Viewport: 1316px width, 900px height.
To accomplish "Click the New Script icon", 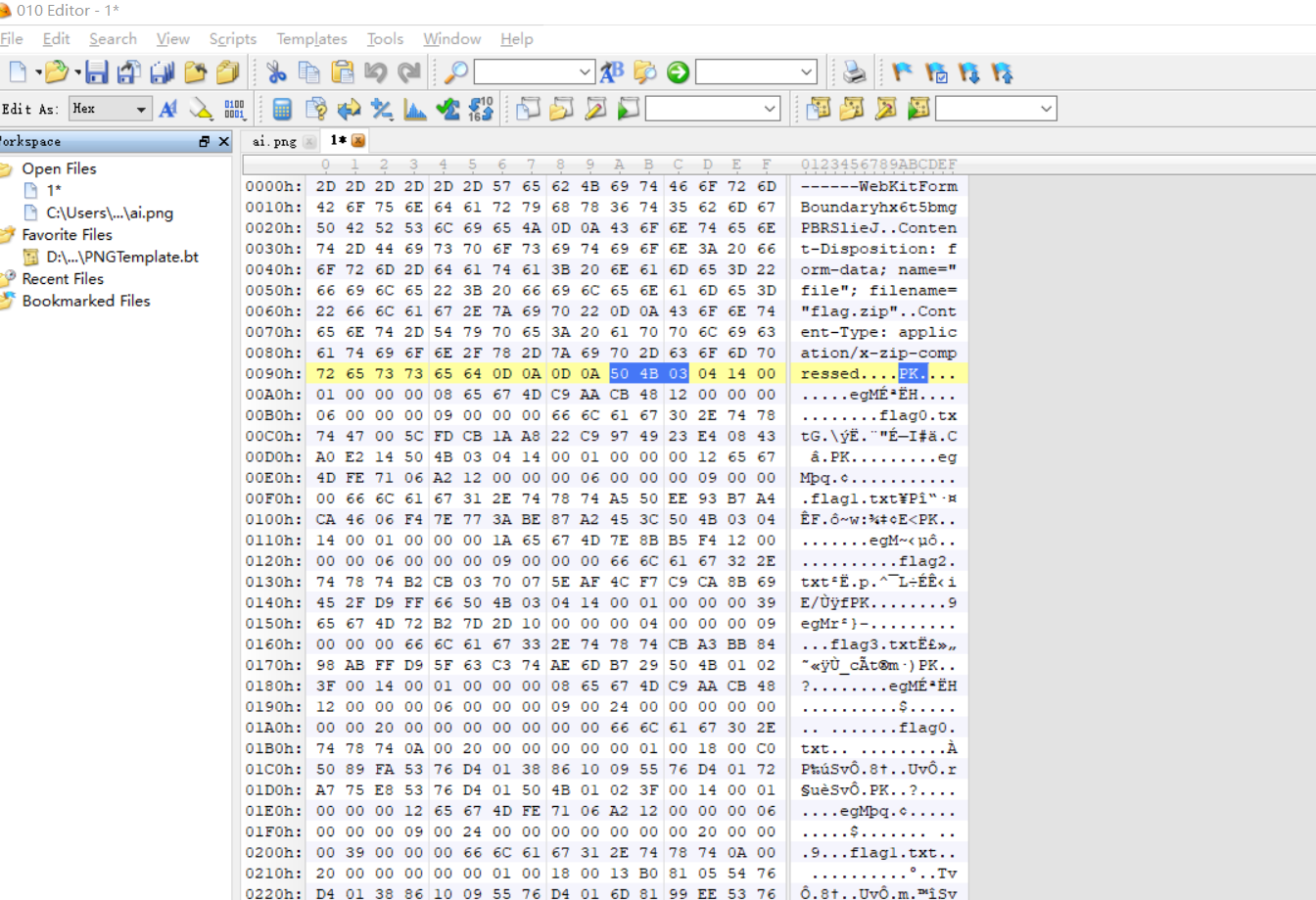I will tap(529, 109).
